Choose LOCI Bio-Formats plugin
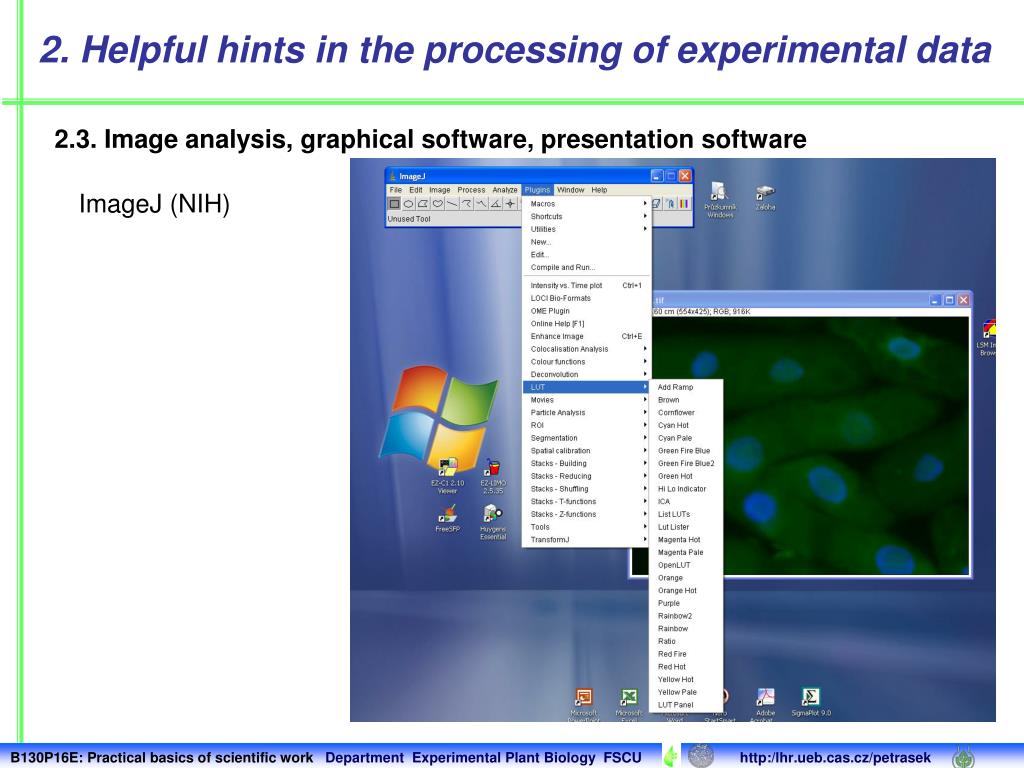 click(587, 298)
